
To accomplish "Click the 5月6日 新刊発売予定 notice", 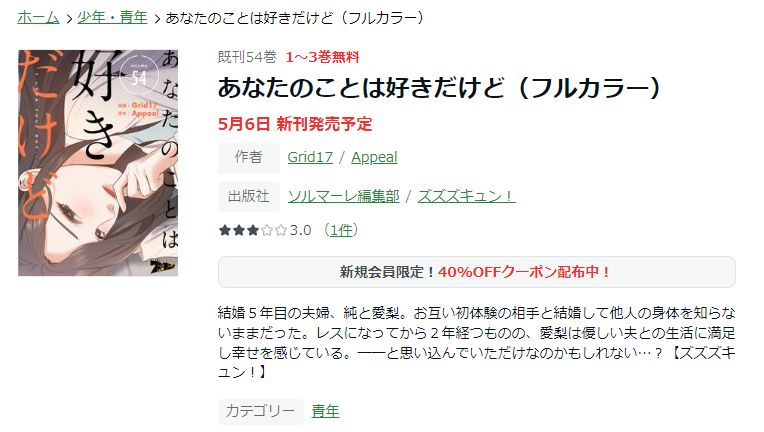I will [295, 124].
